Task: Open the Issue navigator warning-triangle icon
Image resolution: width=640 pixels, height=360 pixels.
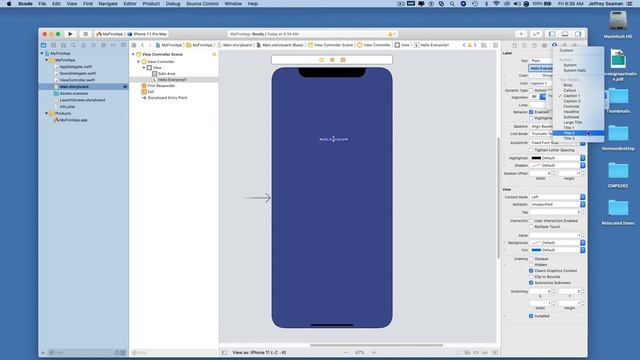Action: pos(83,45)
